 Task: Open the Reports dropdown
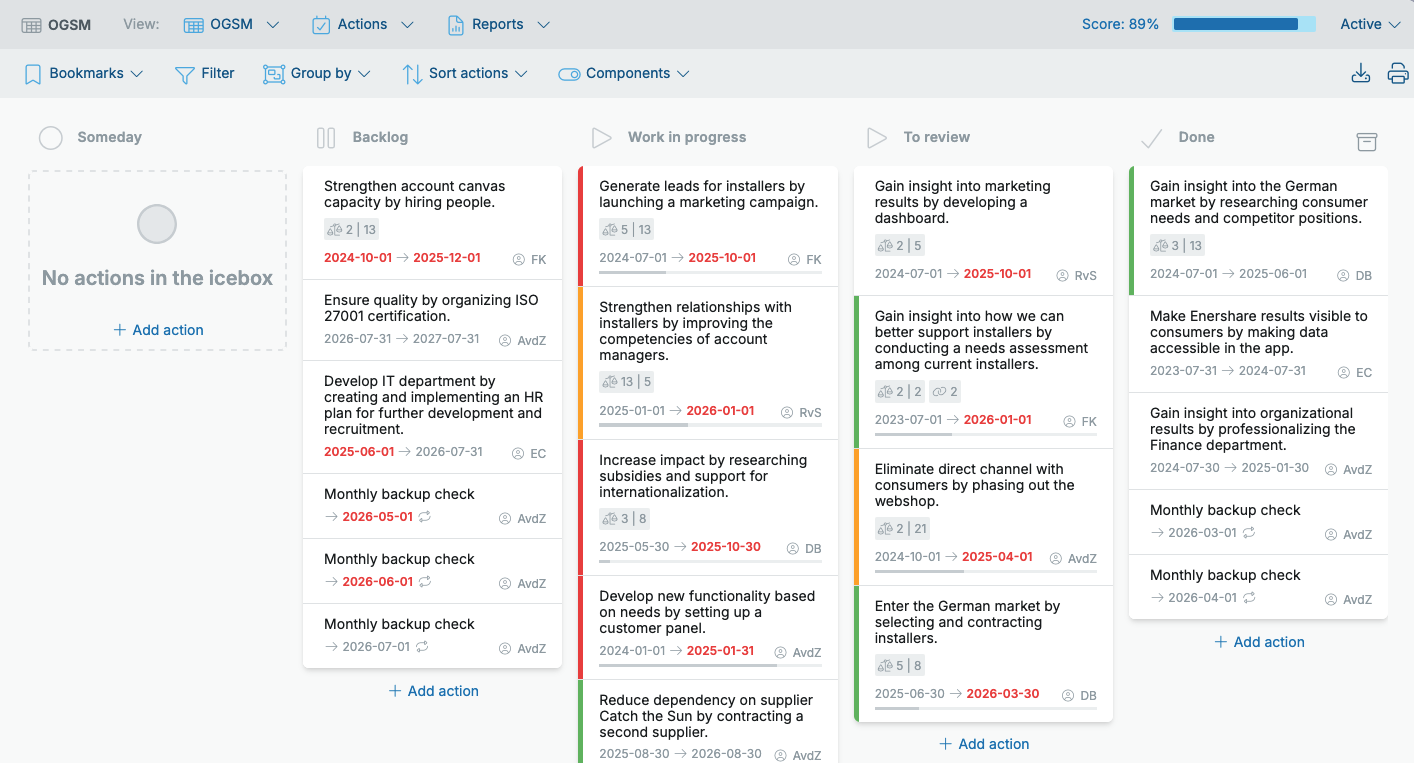(x=498, y=24)
